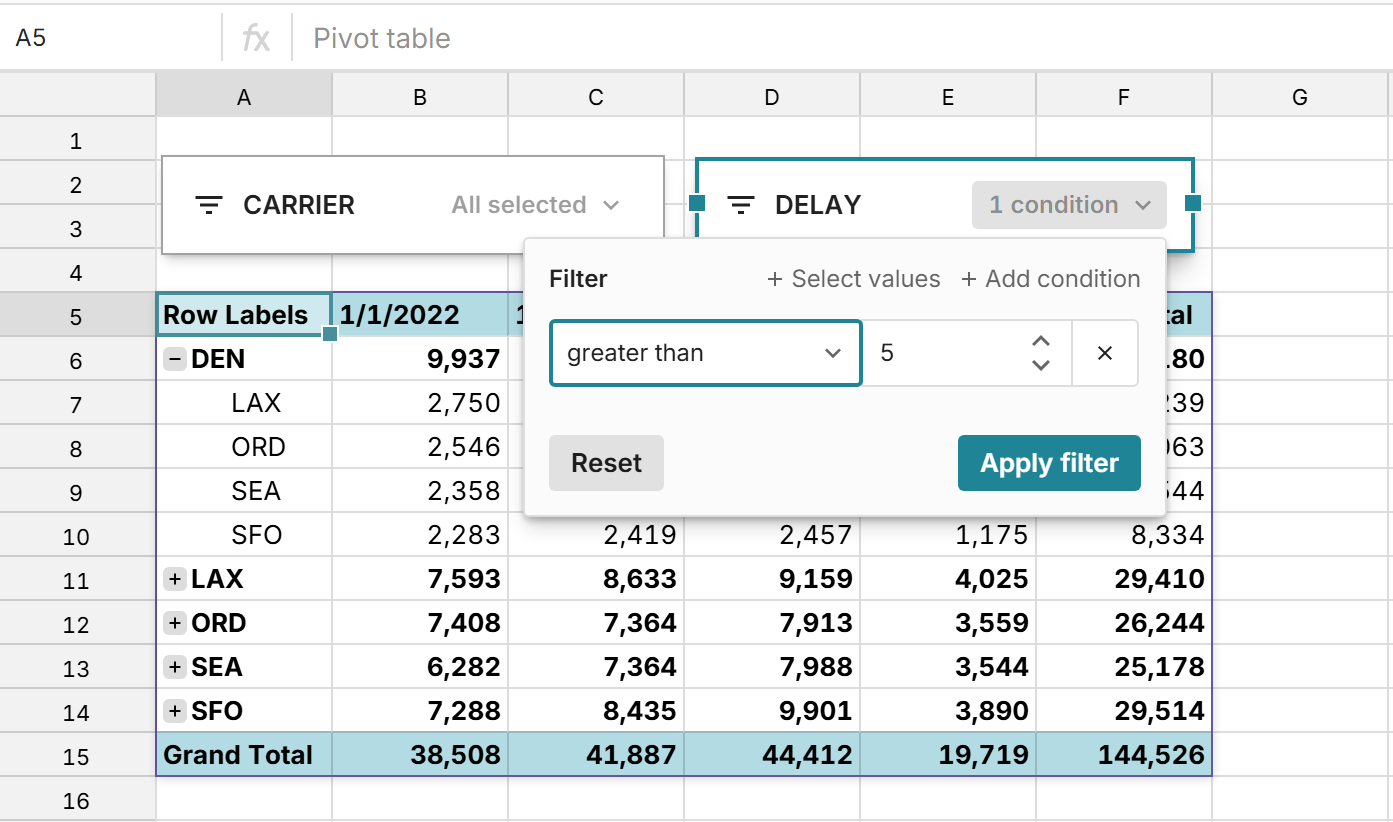Open the 1 condition DELAY dropdown
The height and width of the screenshot is (822, 1393).
coord(1068,205)
